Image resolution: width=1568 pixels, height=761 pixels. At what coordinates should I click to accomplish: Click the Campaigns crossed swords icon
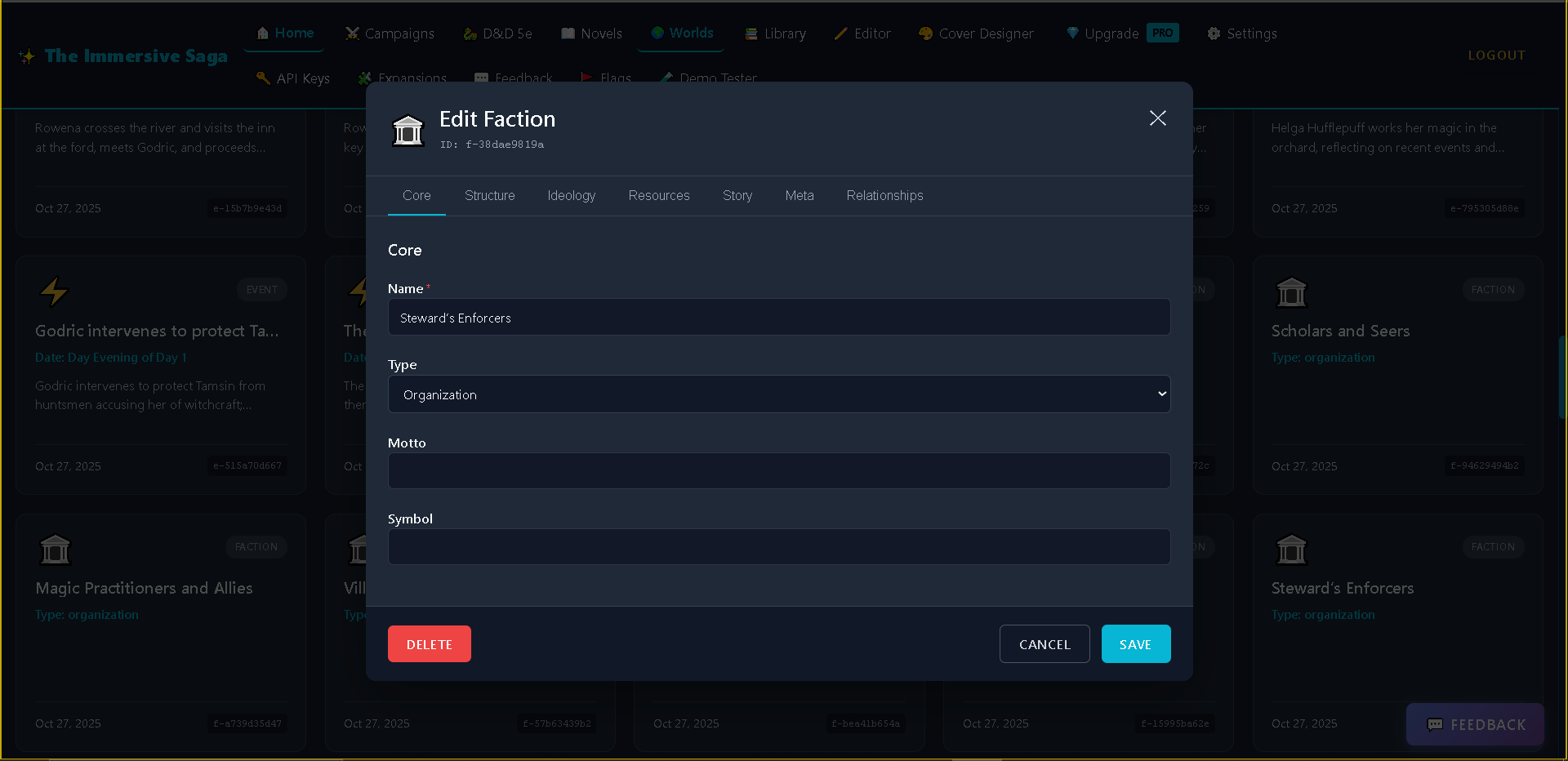click(x=351, y=33)
